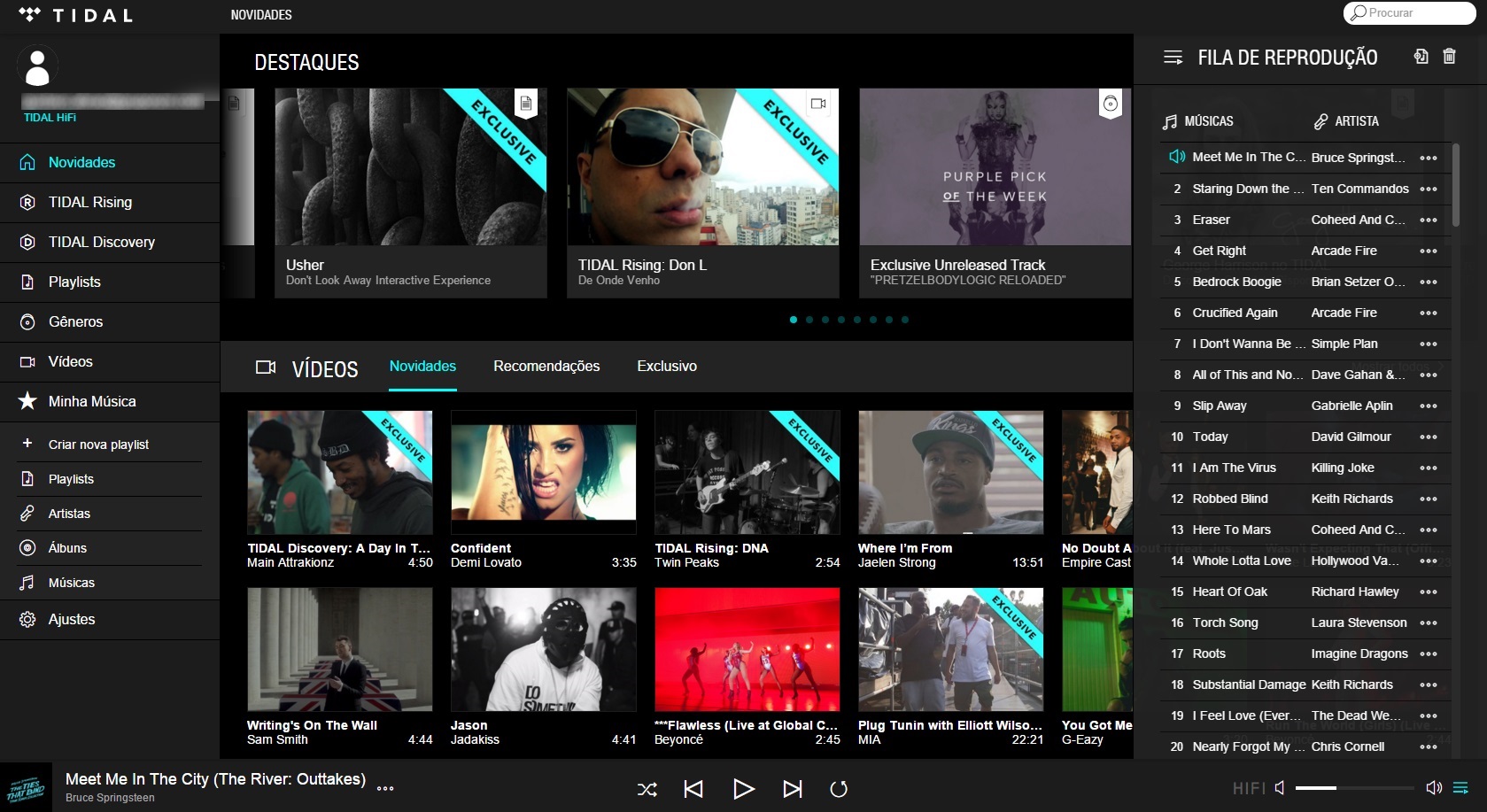Open Vídeos in the sidebar
The image size is (1487, 812).
point(110,362)
